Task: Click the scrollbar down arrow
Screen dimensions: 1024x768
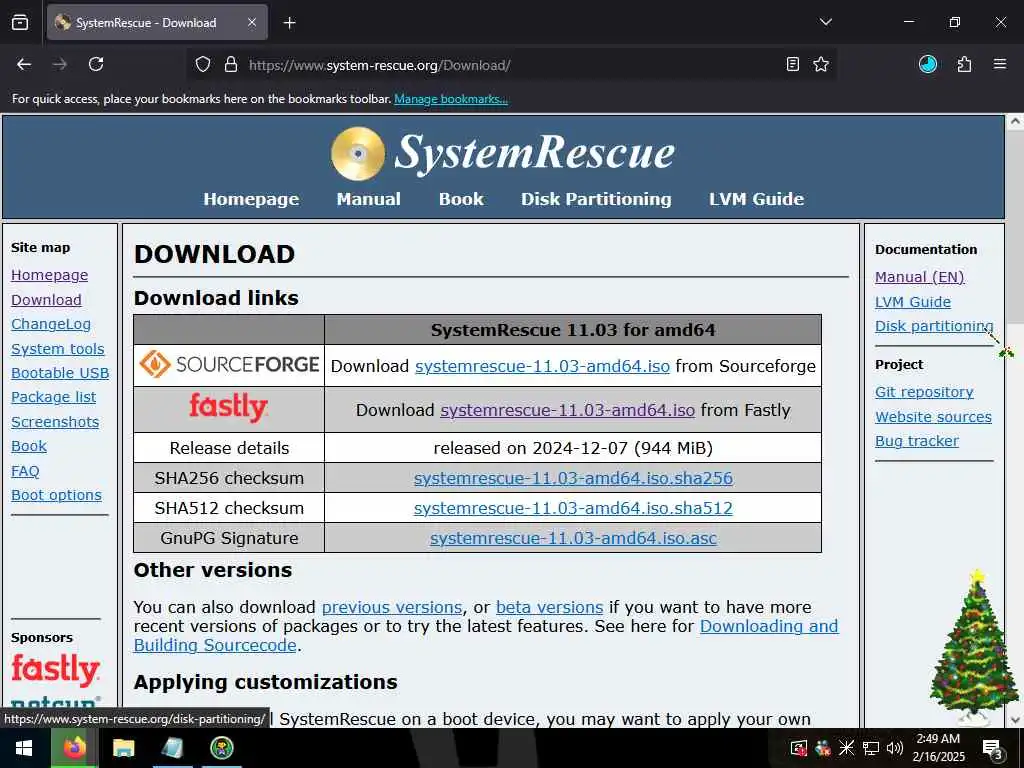Action: pyautogui.click(x=1015, y=720)
